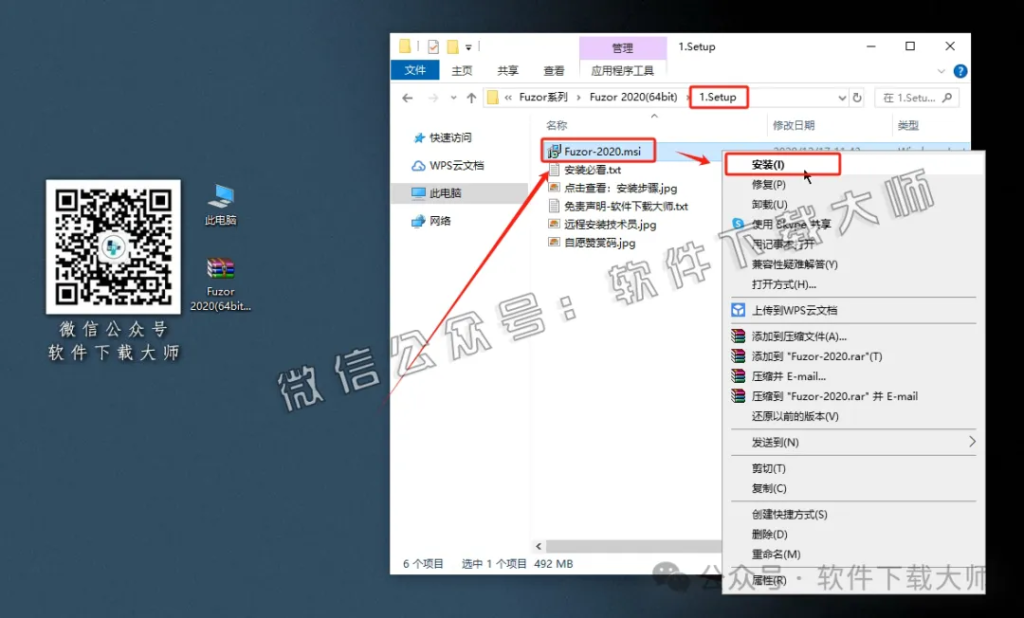Select Fuzor-2020.msi file icon
Screen dimensions: 1024x618
554,151
